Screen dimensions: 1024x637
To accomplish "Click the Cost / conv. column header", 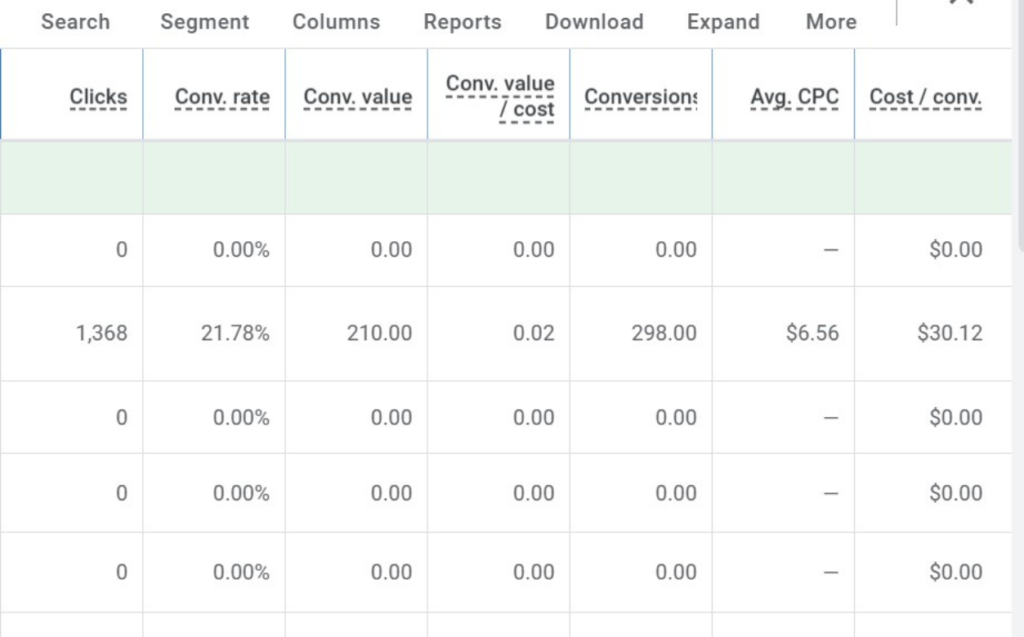I will (x=925, y=97).
